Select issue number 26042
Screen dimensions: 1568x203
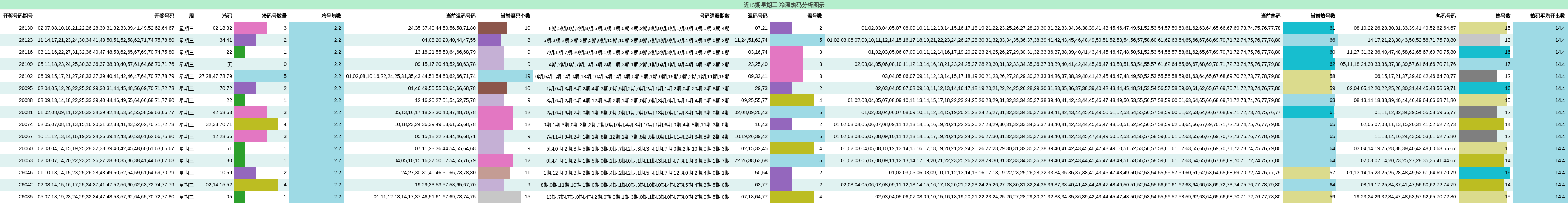coord(26,185)
